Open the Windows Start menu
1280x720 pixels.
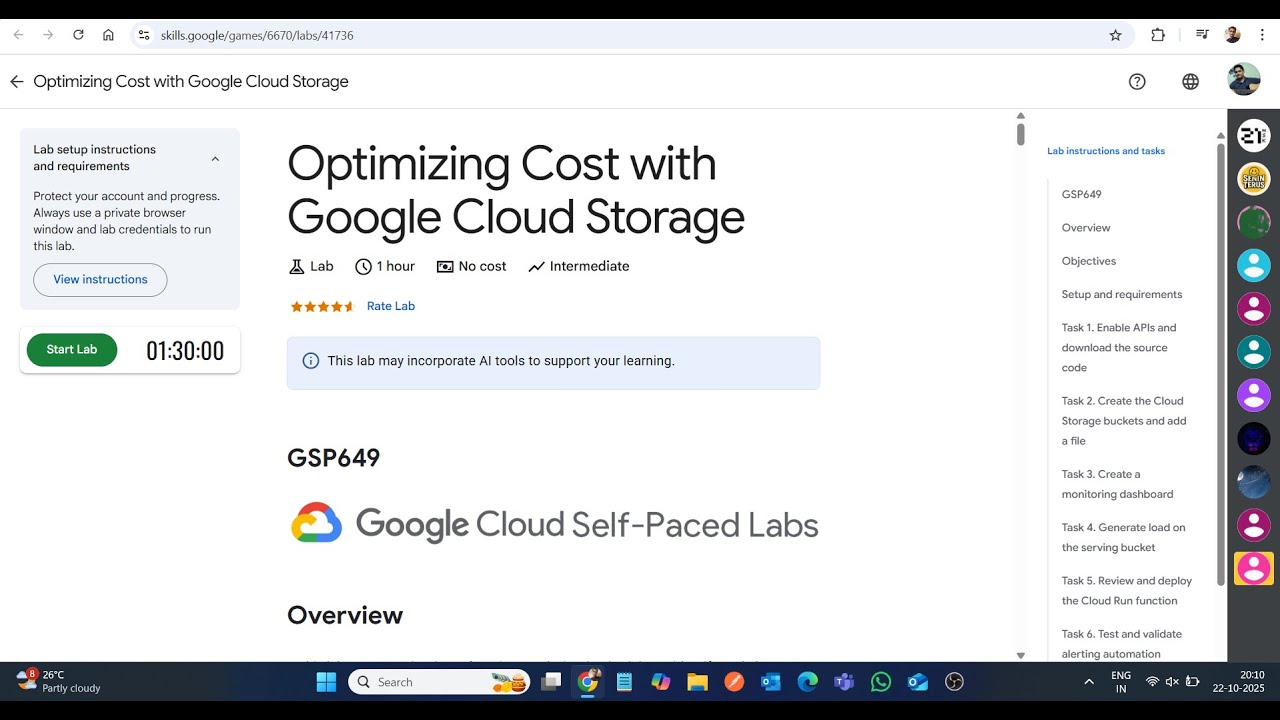(326, 682)
